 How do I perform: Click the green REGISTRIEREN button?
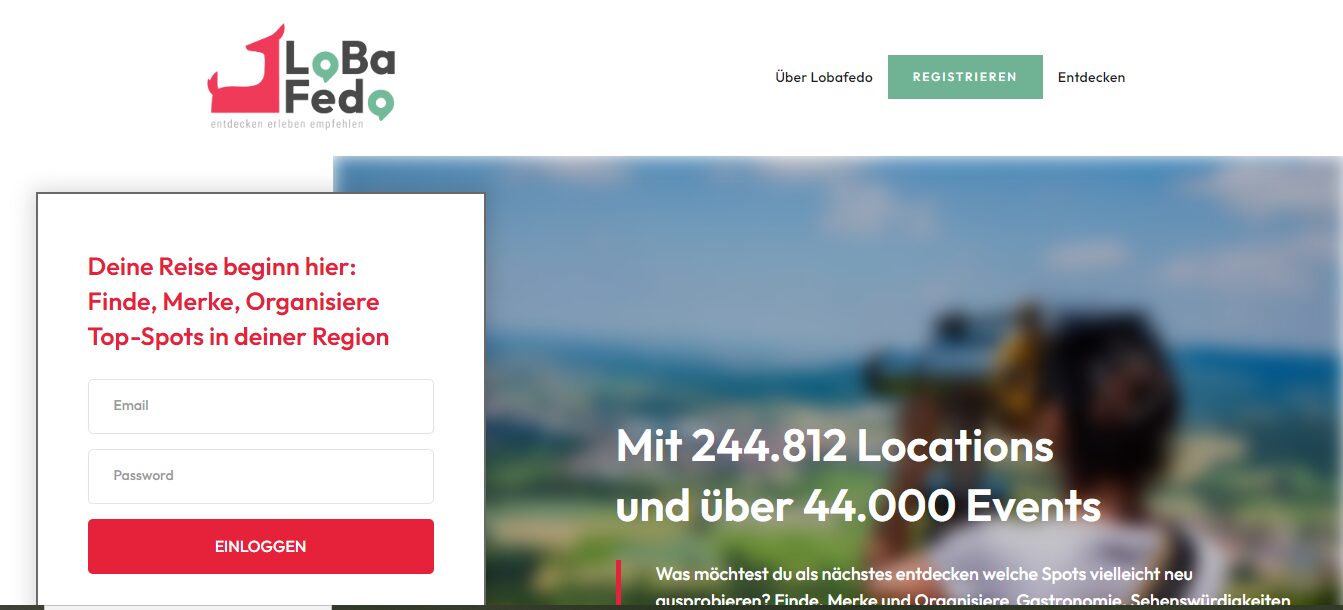click(x=965, y=77)
